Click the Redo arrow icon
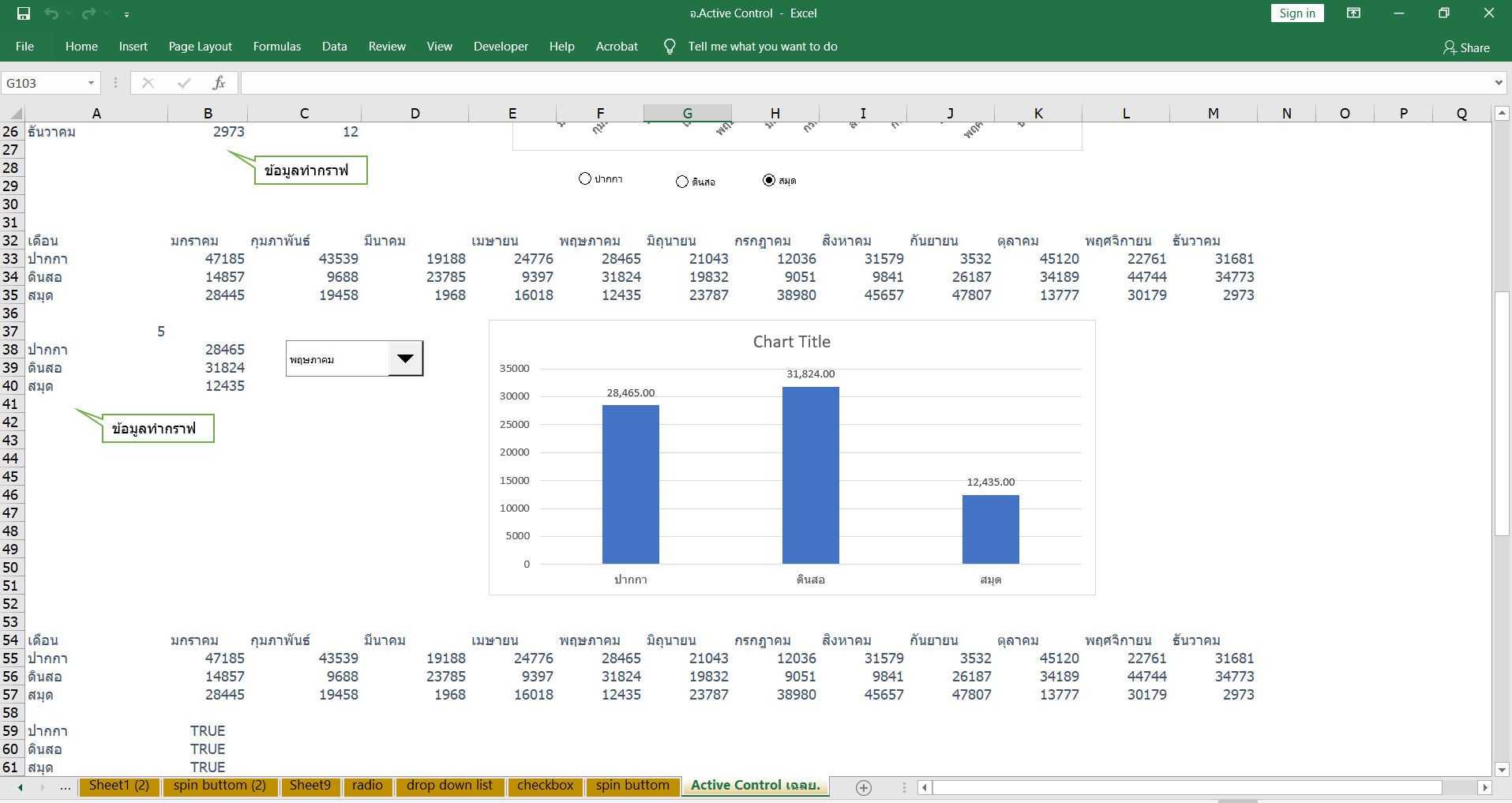 [88, 13]
